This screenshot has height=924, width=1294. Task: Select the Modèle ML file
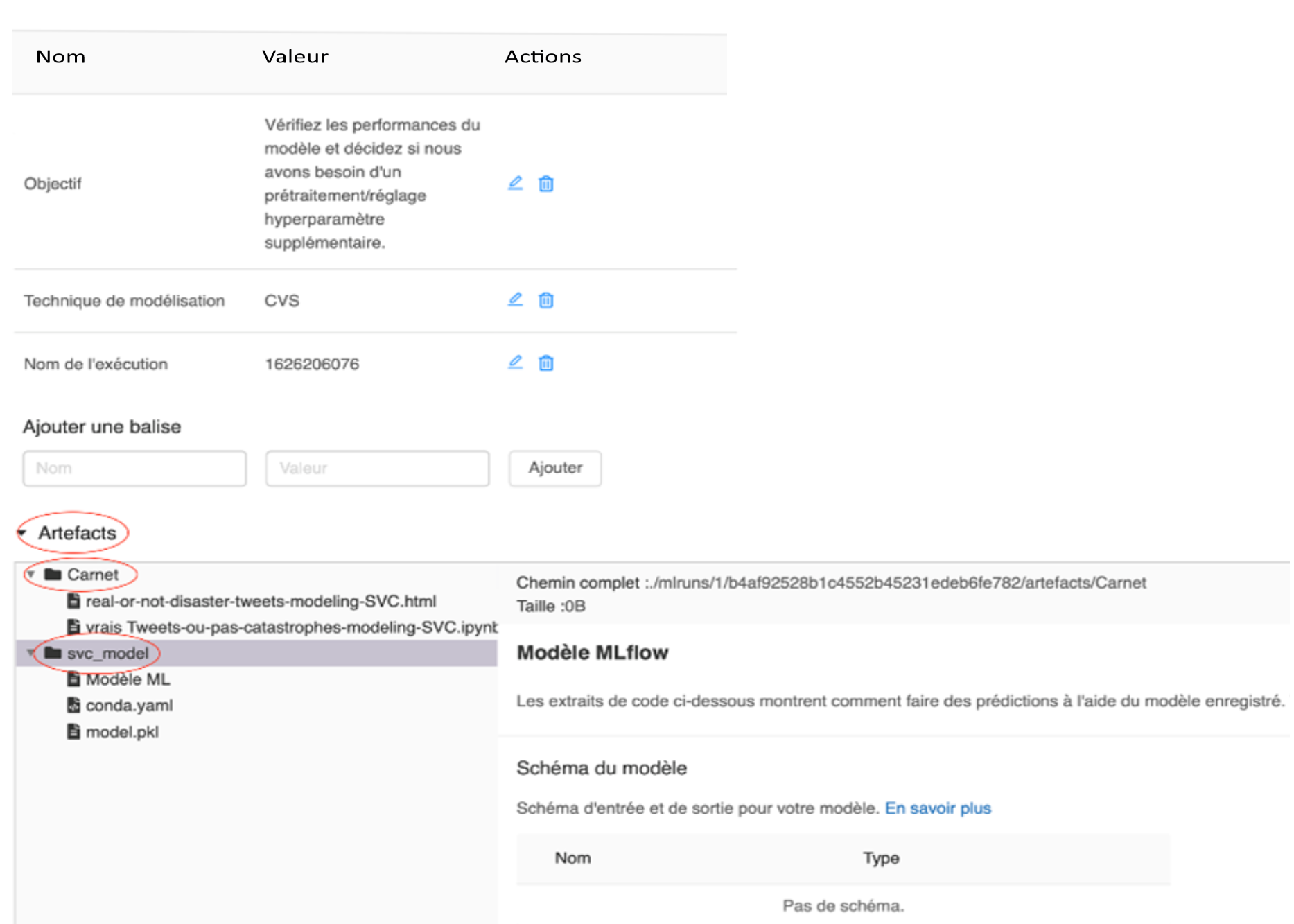coord(128,679)
